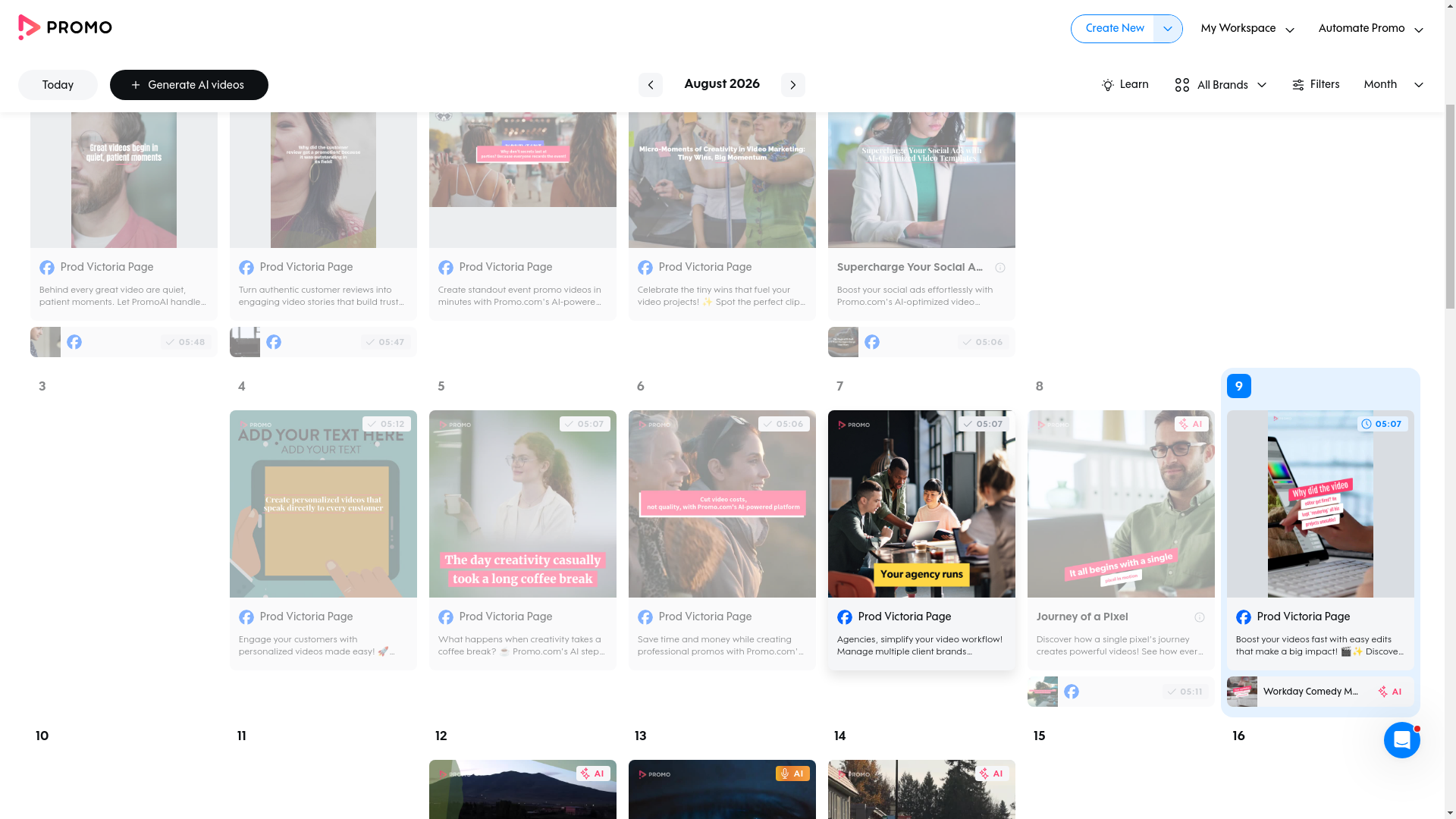Click the AI badge on the day 12 video
1456x819 pixels.
(x=593, y=773)
